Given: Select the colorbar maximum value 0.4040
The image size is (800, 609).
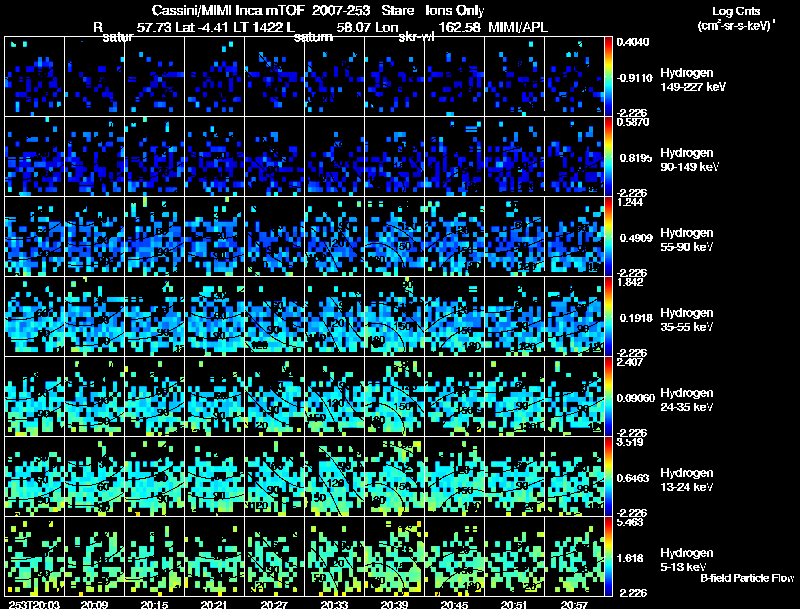Looking at the screenshot, I should [x=633, y=42].
